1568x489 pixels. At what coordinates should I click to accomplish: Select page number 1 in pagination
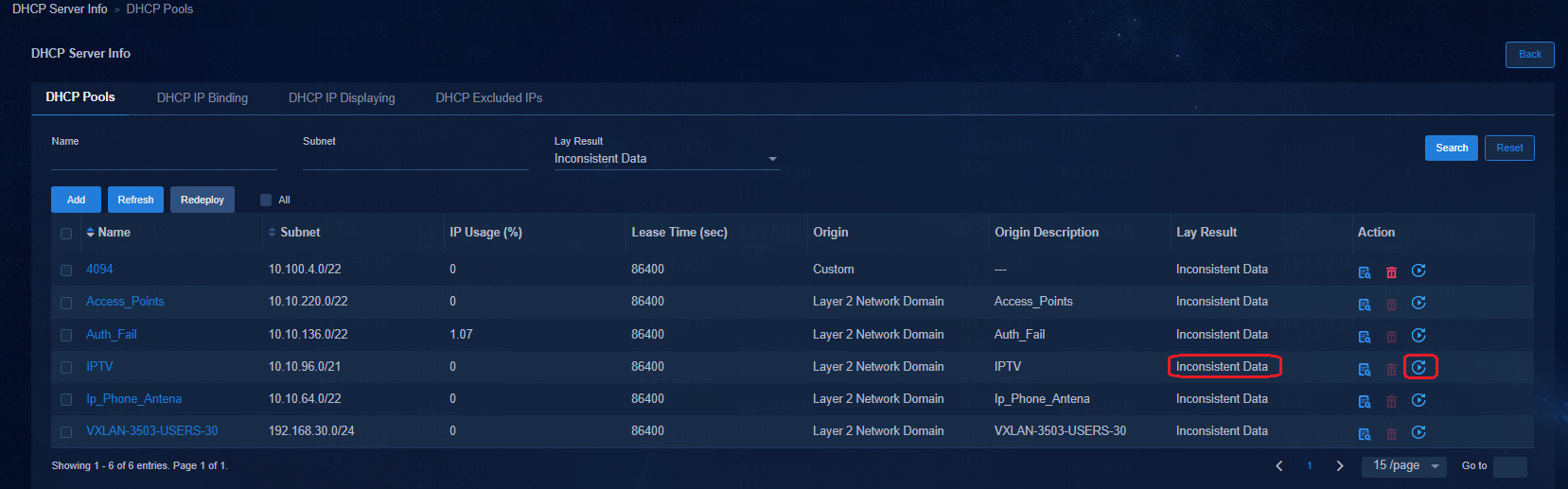[x=1310, y=465]
